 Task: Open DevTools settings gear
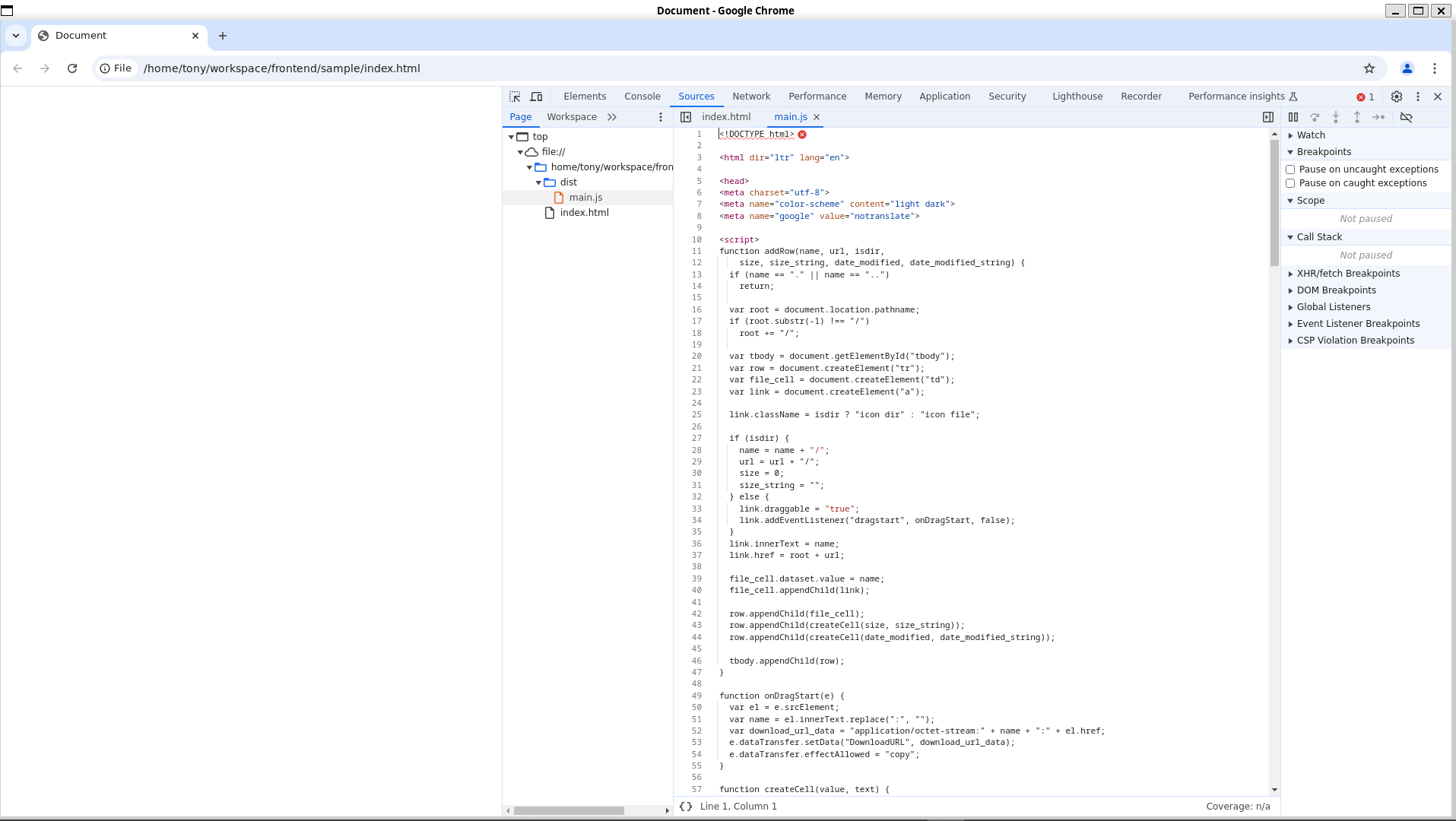(1397, 97)
